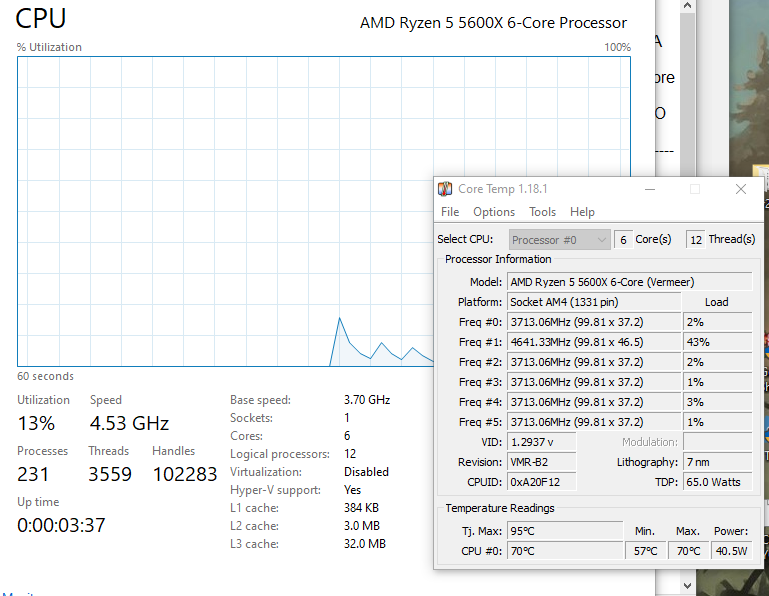Click the L1 cache value 384 KB
769x596 pixels.
click(361, 508)
